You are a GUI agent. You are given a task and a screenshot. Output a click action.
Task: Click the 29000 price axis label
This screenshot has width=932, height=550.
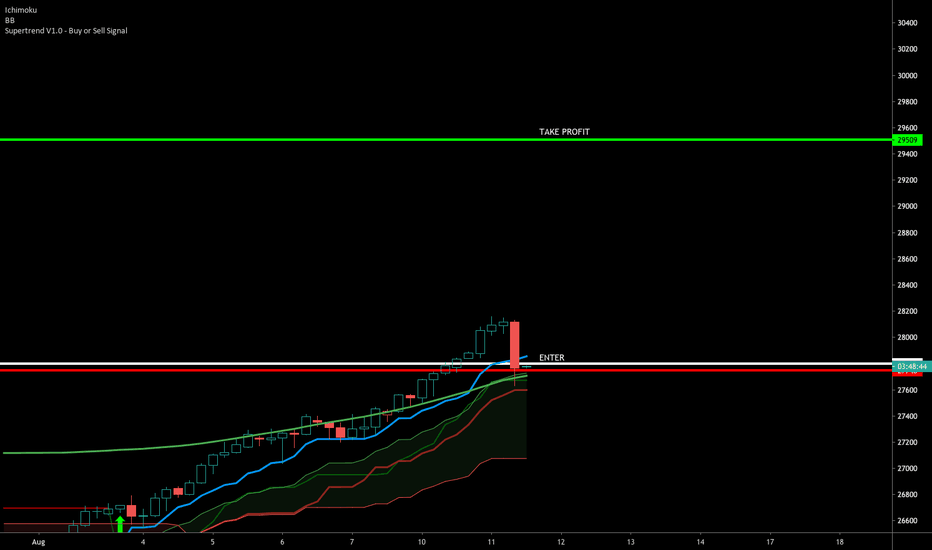pos(907,206)
